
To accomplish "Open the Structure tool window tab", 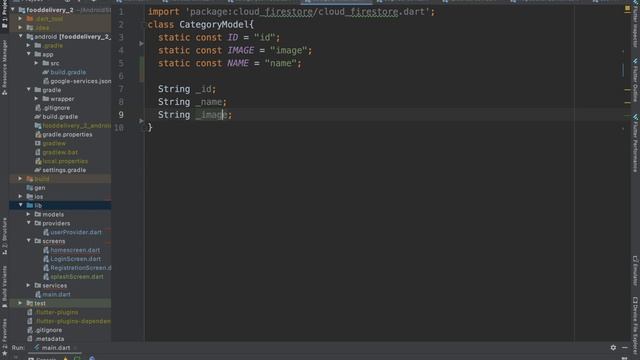I will click(4, 236).
